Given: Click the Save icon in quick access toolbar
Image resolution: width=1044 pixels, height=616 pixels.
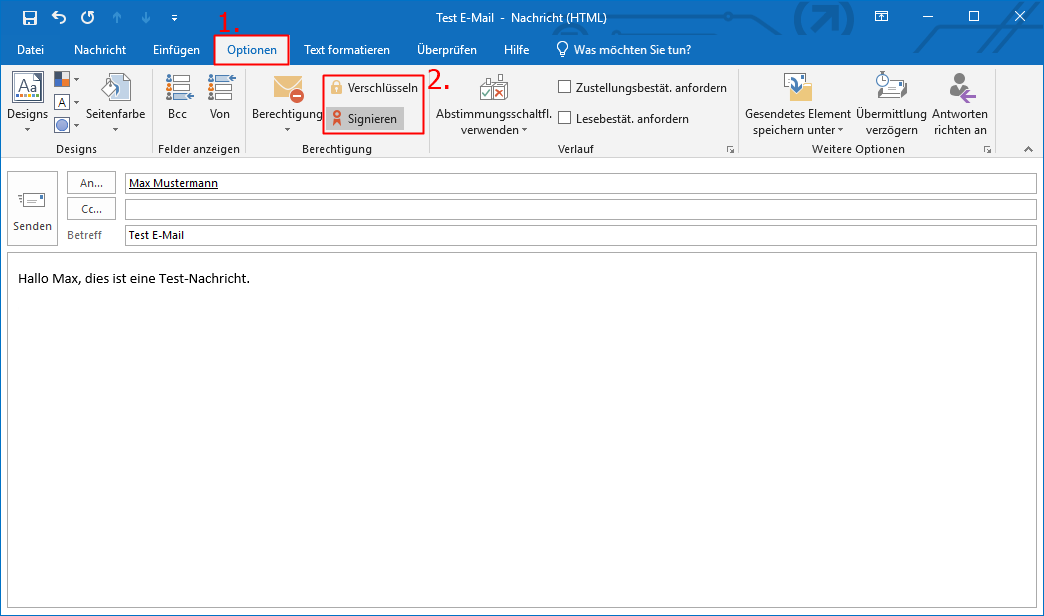Looking at the screenshot, I should click(30, 17).
